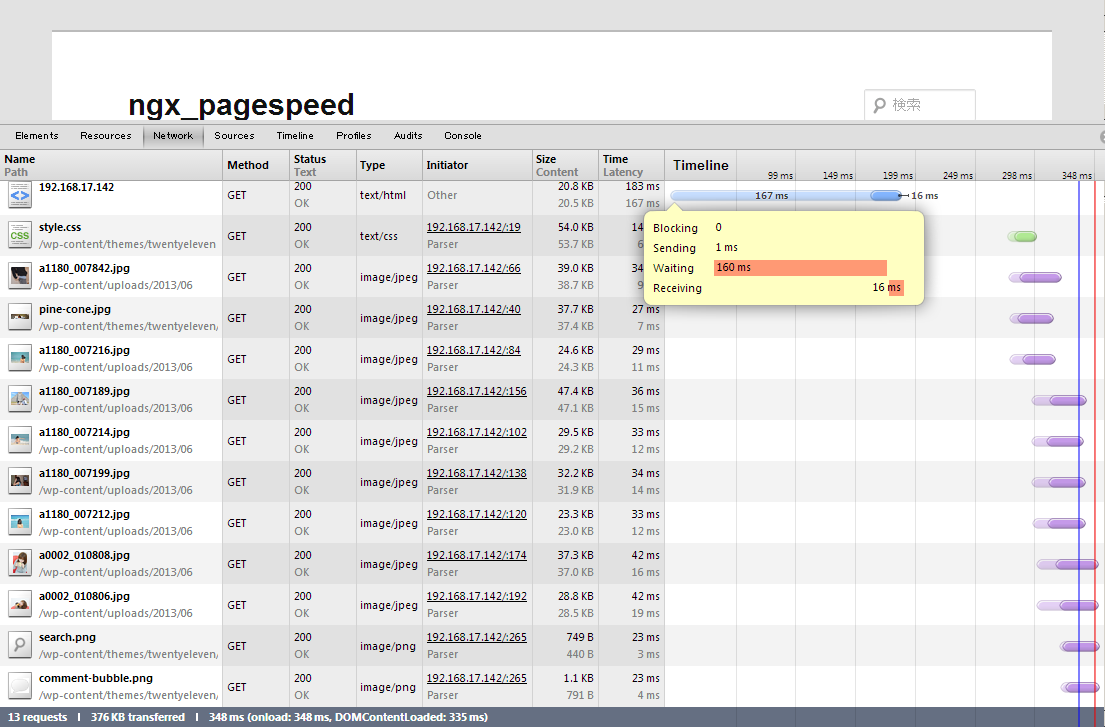This screenshot has width=1105, height=727.
Task: Open the Resources tab
Action: tap(106, 136)
